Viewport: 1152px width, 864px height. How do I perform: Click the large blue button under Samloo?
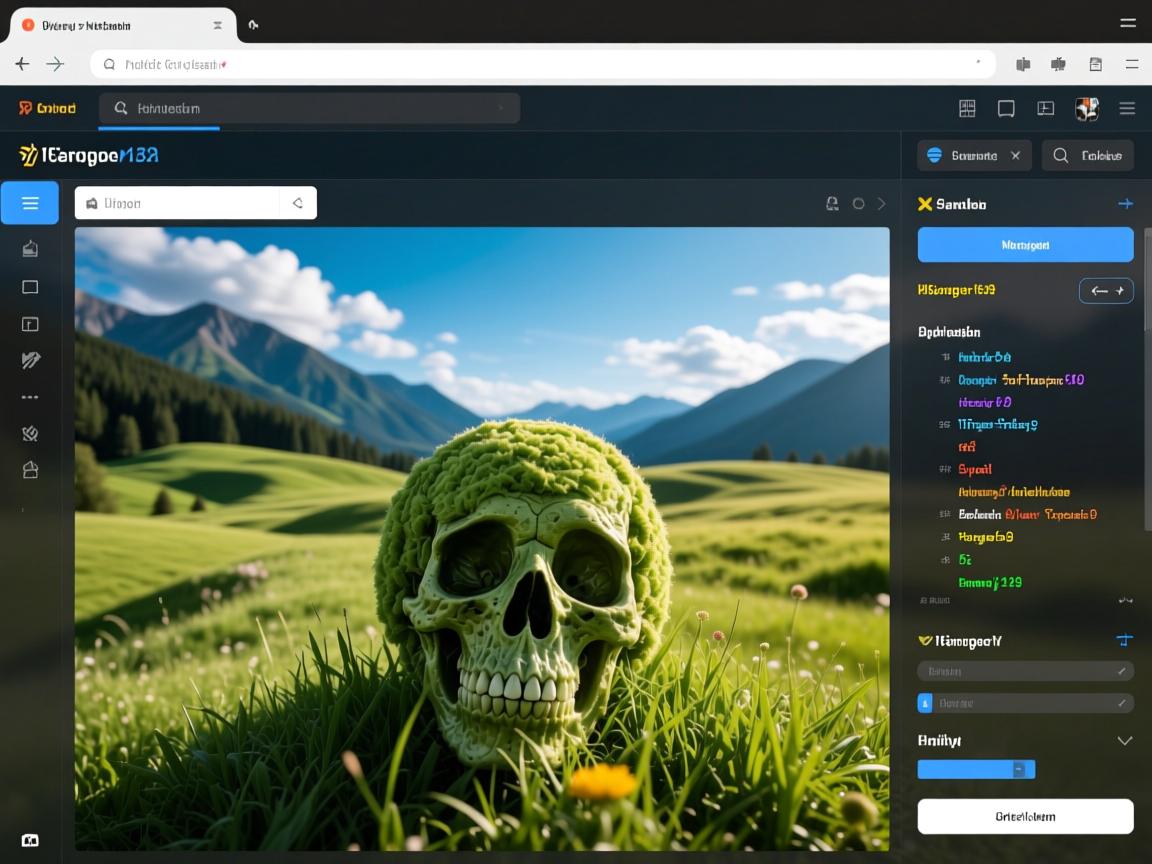(1025, 244)
